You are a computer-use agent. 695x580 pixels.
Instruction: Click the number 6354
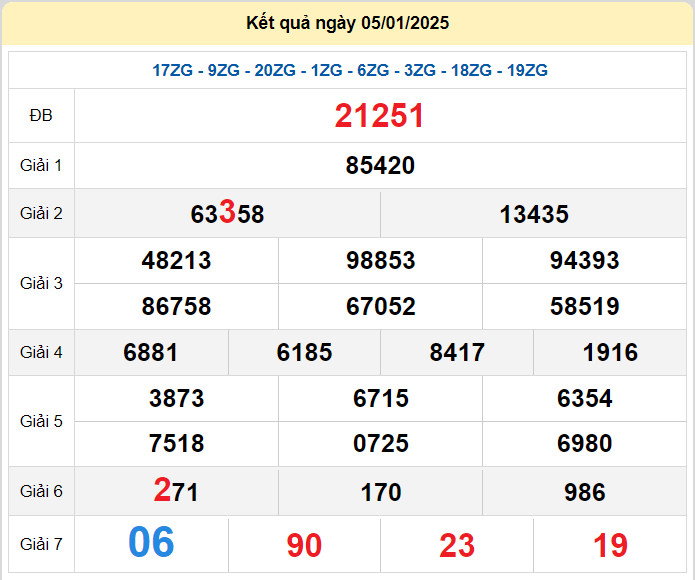585,398
